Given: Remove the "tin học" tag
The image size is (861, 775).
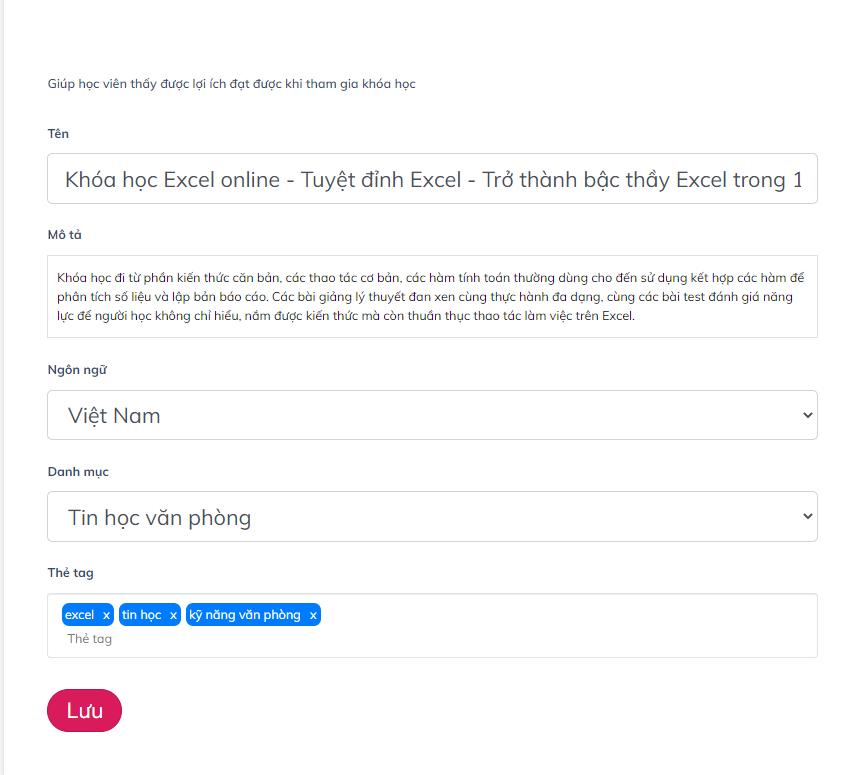Looking at the screenshot, I should (x=173, y=616).
